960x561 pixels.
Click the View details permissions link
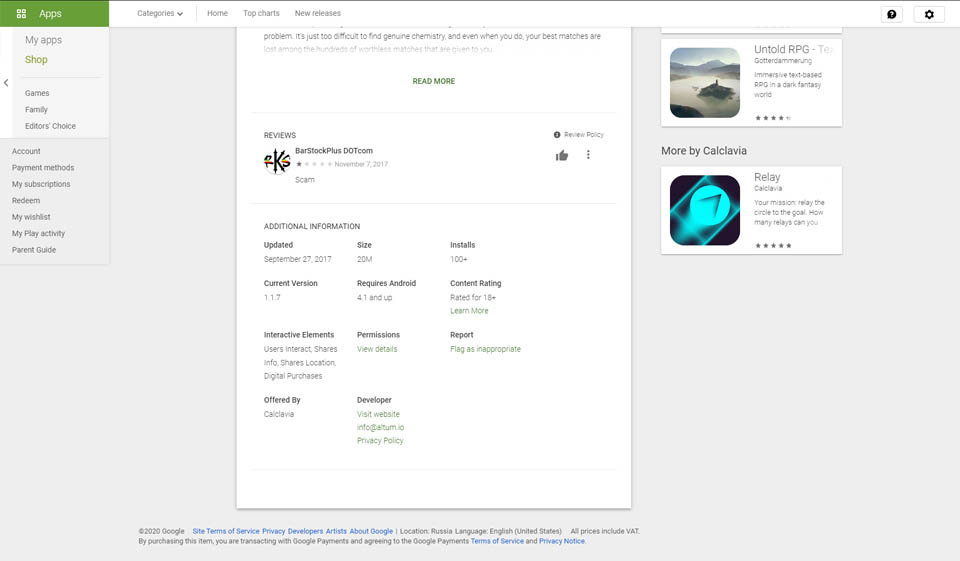point(377,349)
